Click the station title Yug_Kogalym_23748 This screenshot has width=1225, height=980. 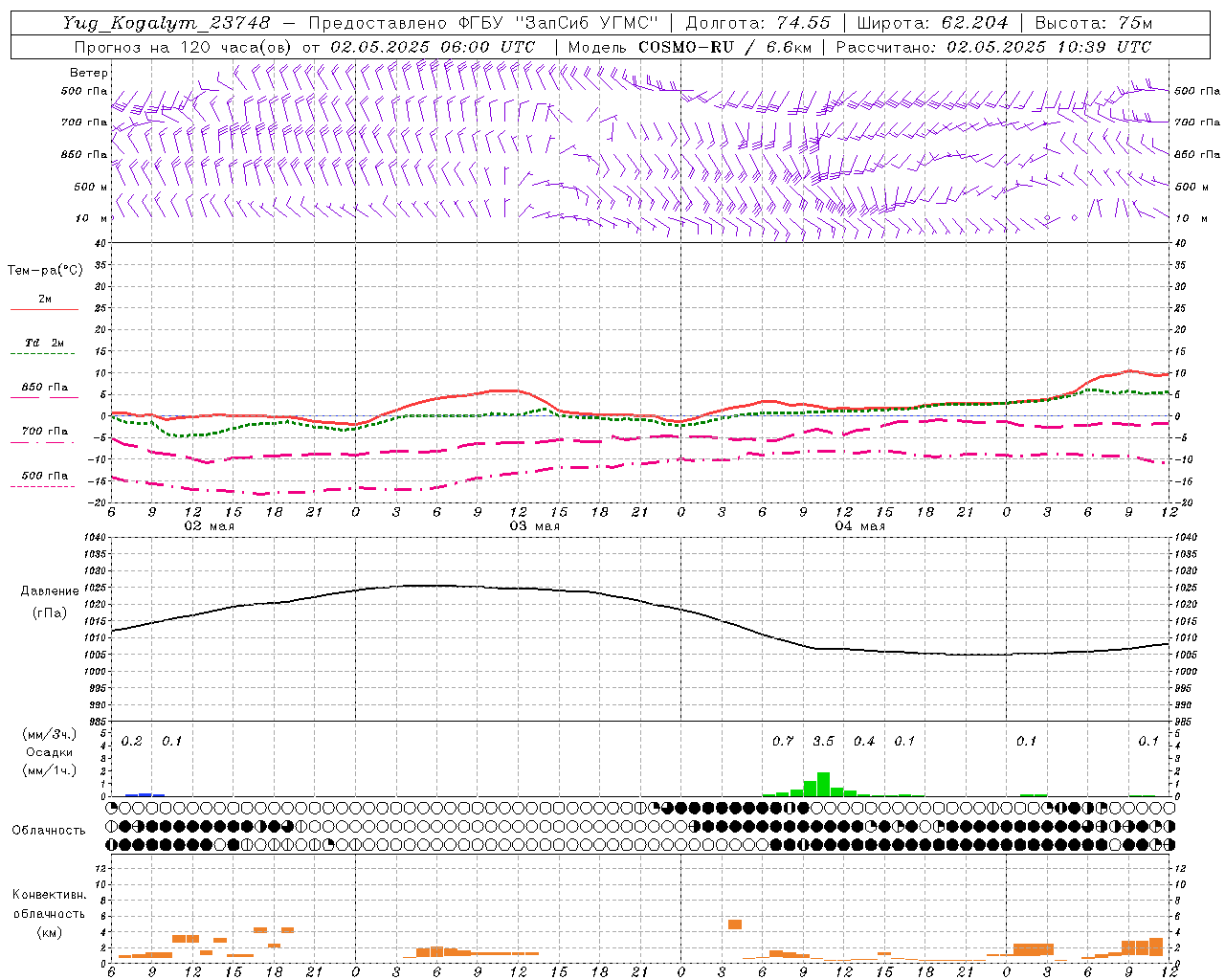click(x=167, y=23)
